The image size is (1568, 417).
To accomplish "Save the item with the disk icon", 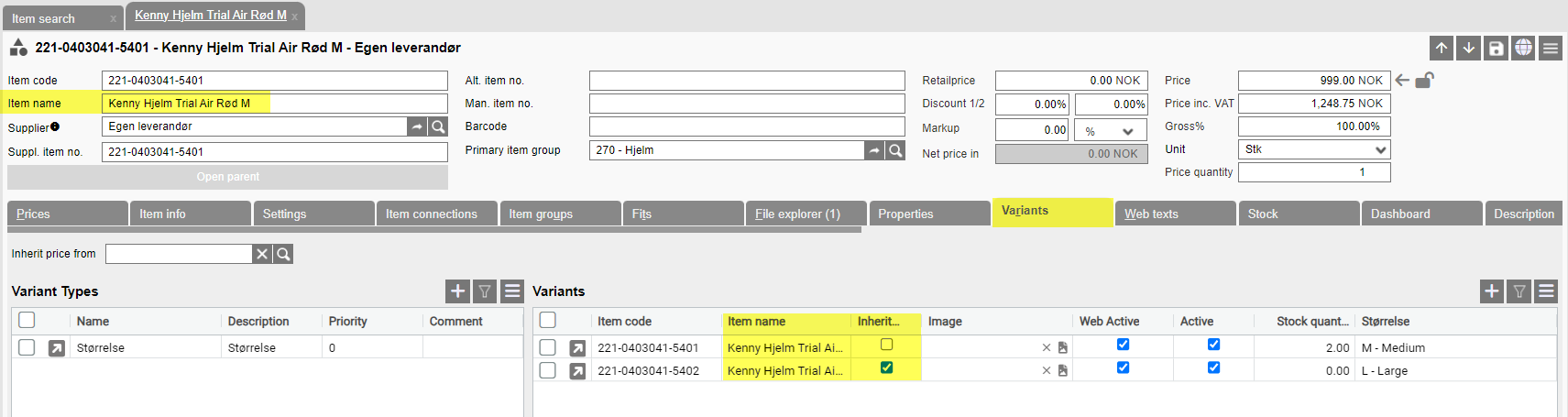I will point(1497,49).
